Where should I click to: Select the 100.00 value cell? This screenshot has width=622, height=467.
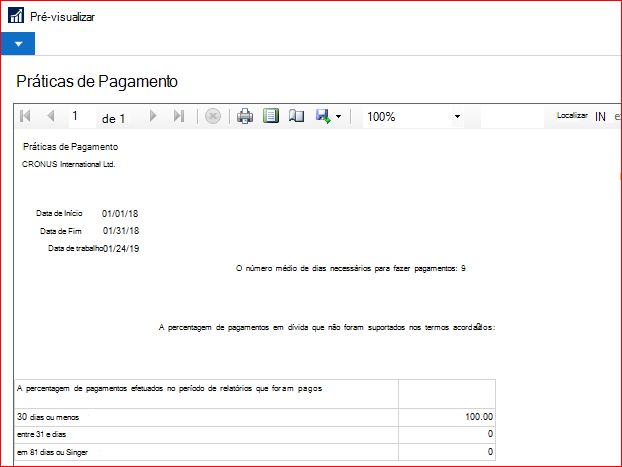point(447,417)
